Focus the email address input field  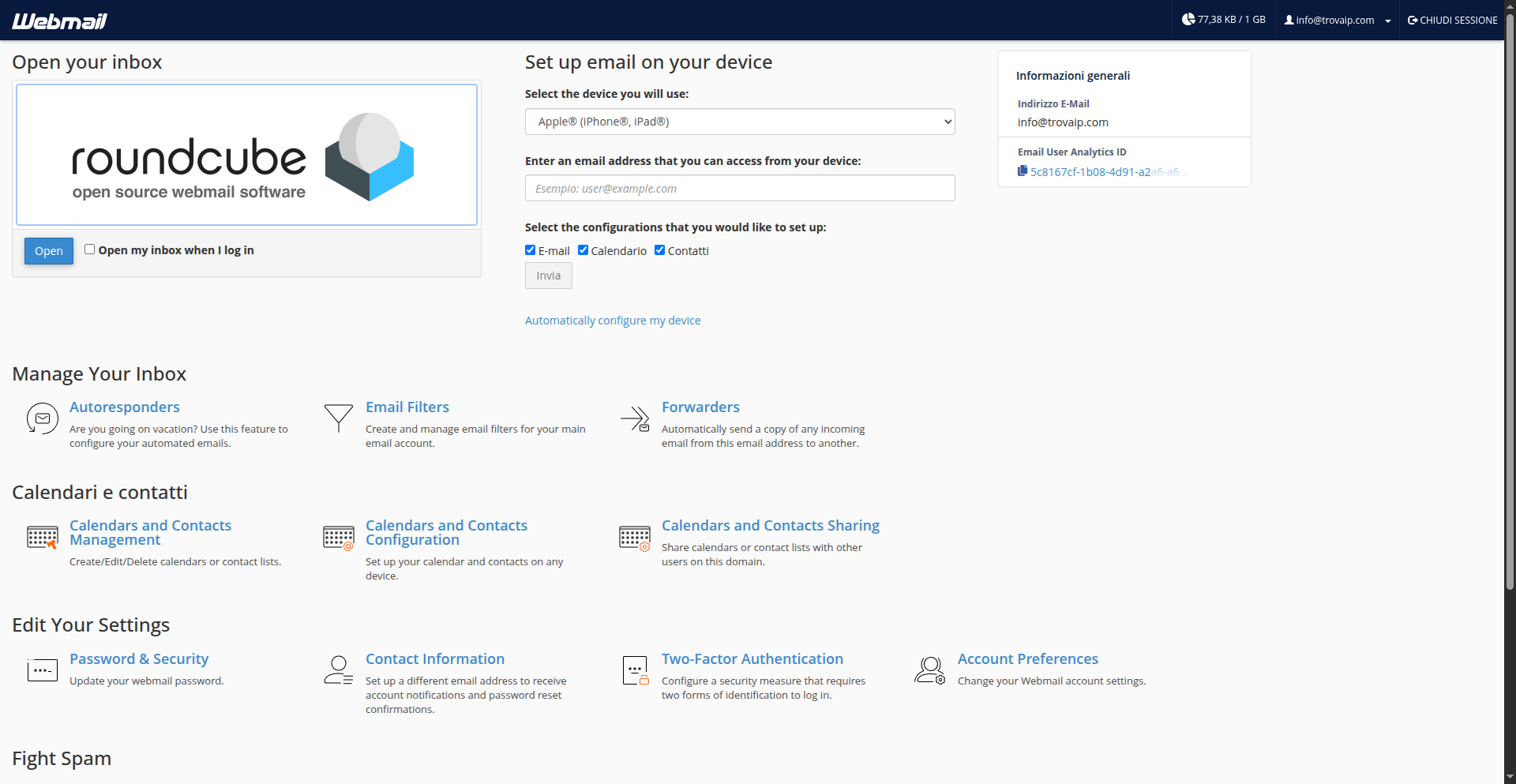740,188
